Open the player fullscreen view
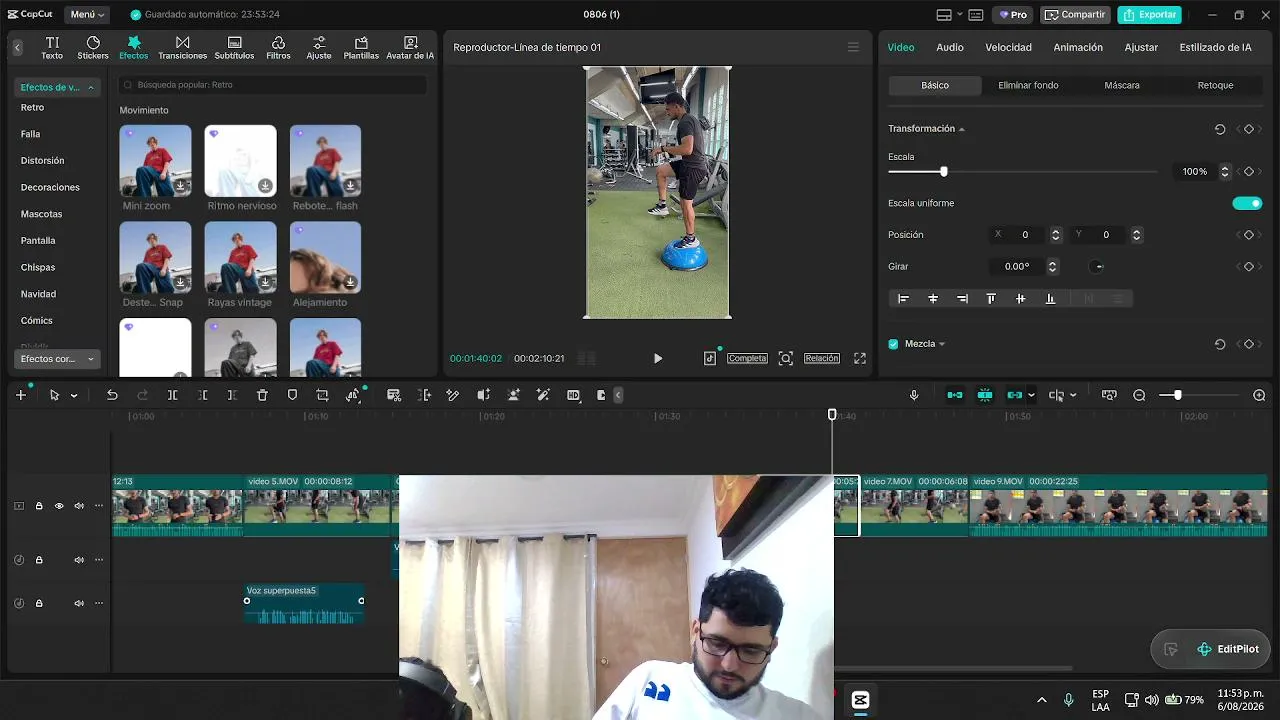The height and width of the screenshot is (720, 1280). coord(860,358)
